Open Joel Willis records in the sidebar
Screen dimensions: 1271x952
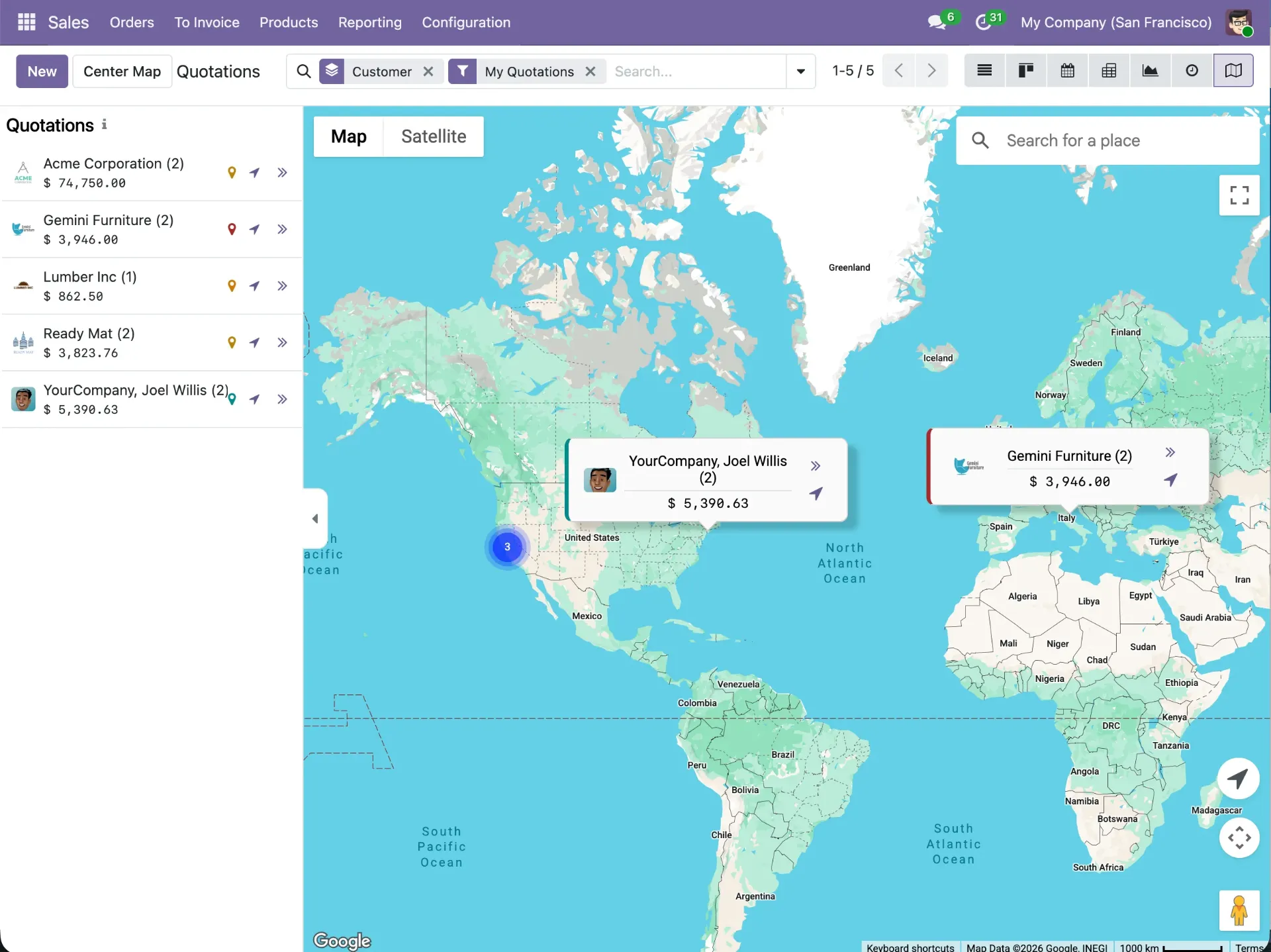282,399
